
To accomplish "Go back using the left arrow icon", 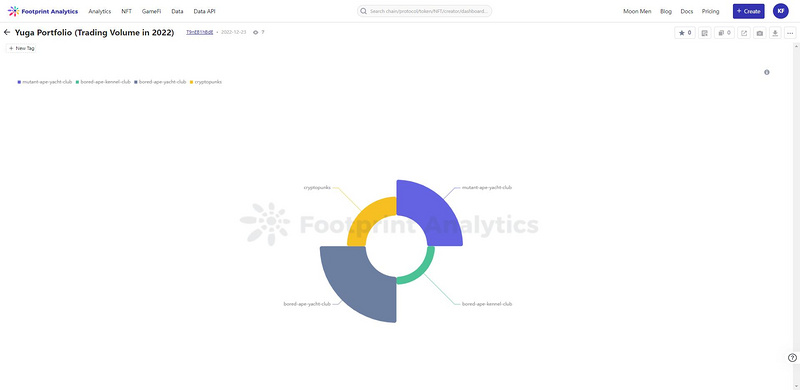I will tap(7, 32).
